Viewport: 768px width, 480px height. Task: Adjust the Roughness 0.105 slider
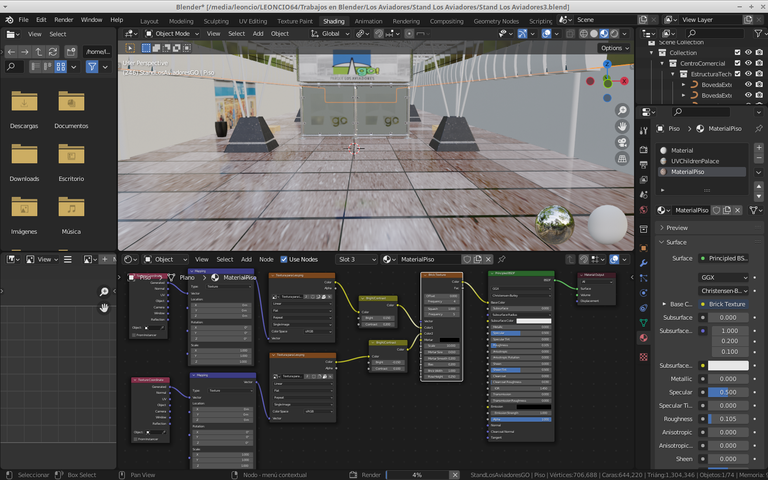pyautogui.click(x=728, y=419)
